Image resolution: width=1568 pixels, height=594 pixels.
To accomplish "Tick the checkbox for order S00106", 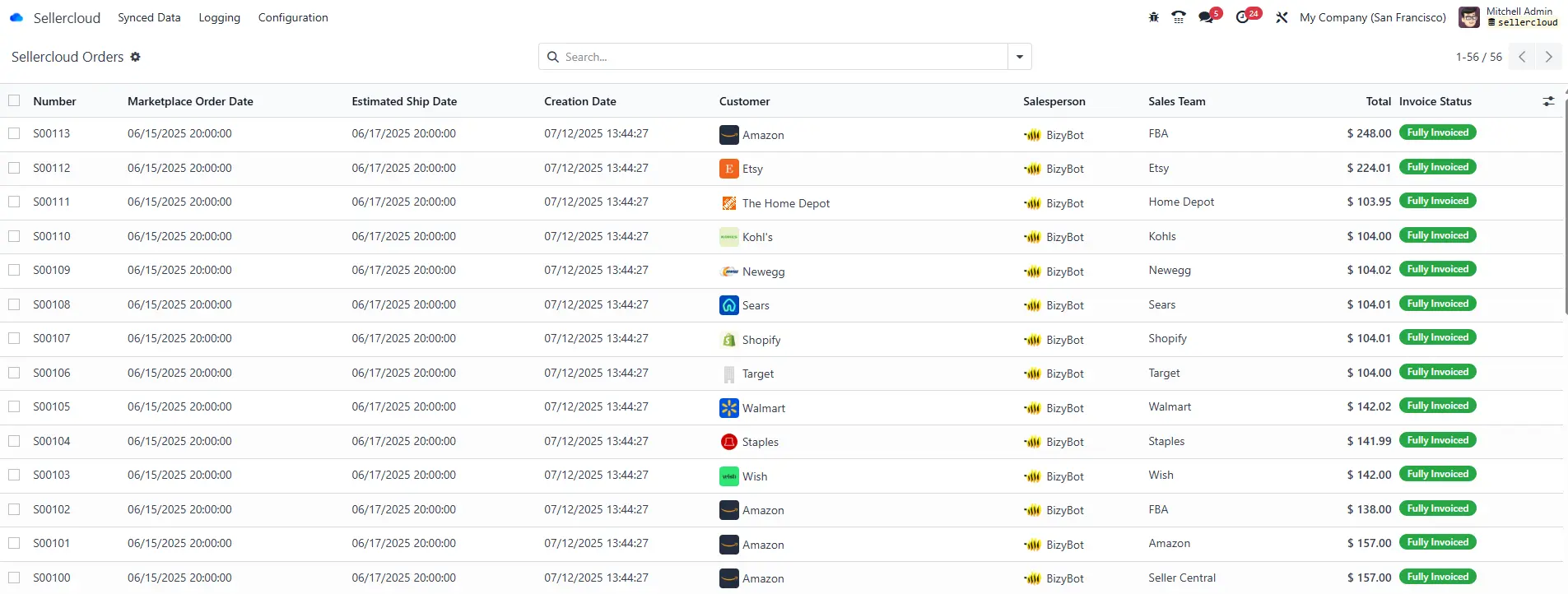I will click(14, 373).
